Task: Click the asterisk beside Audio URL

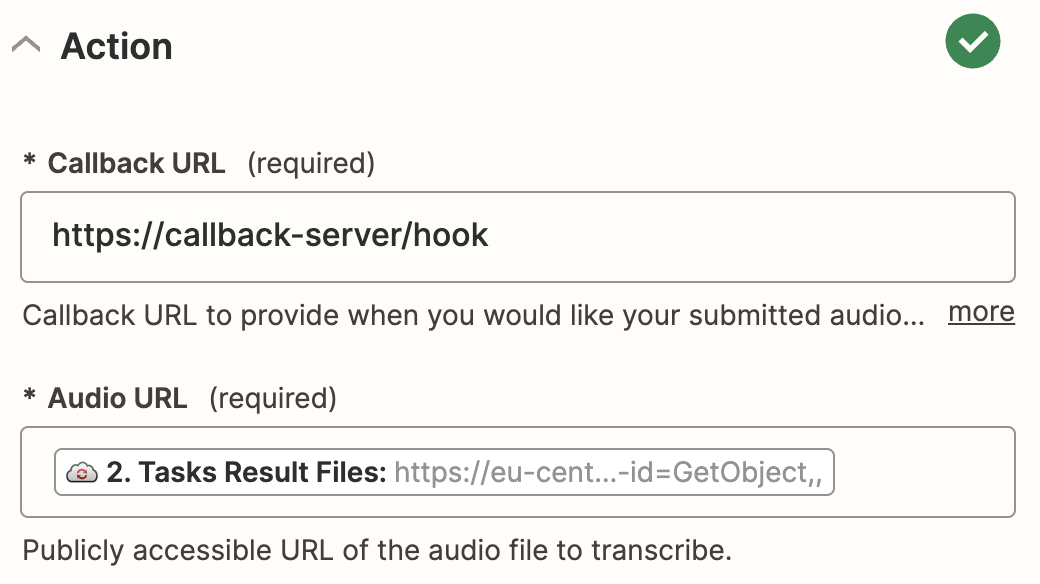Action: pos(29,395)
